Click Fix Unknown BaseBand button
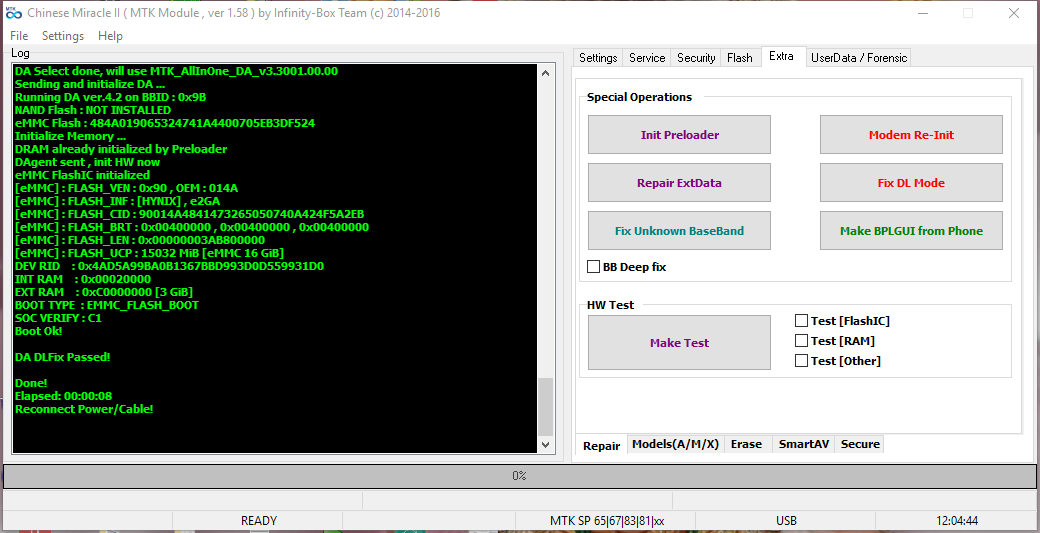Viewport: 1040px width, 533px height. click(679, 231)
